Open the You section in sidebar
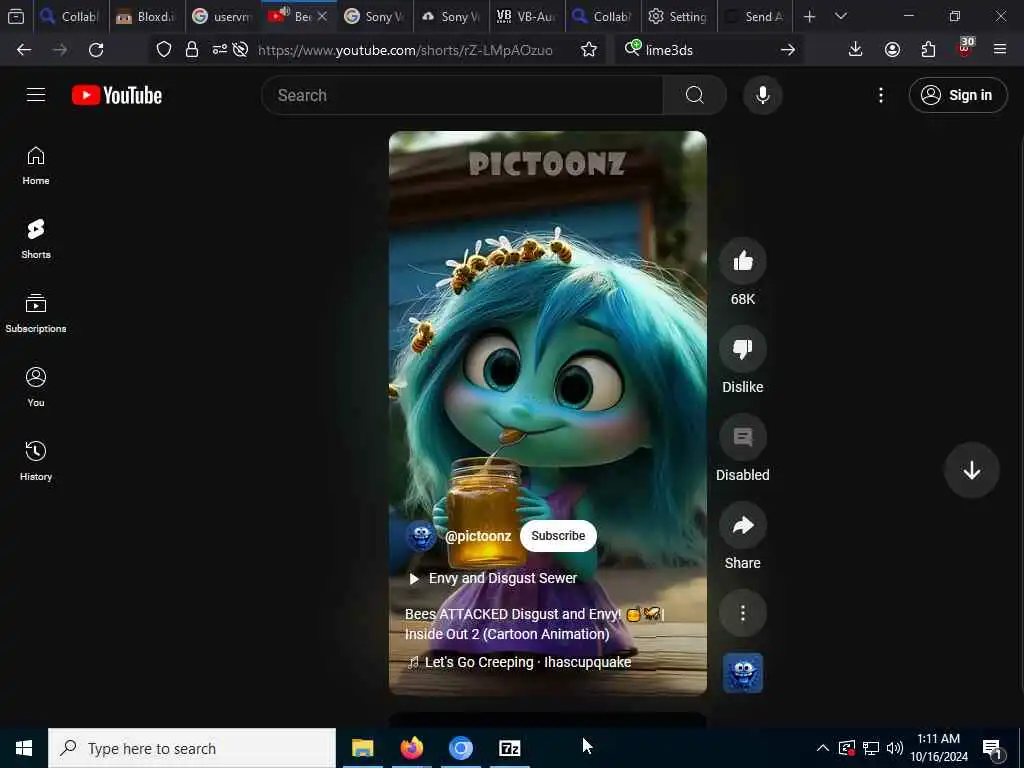1024x768 pixels. coord(36,387)
